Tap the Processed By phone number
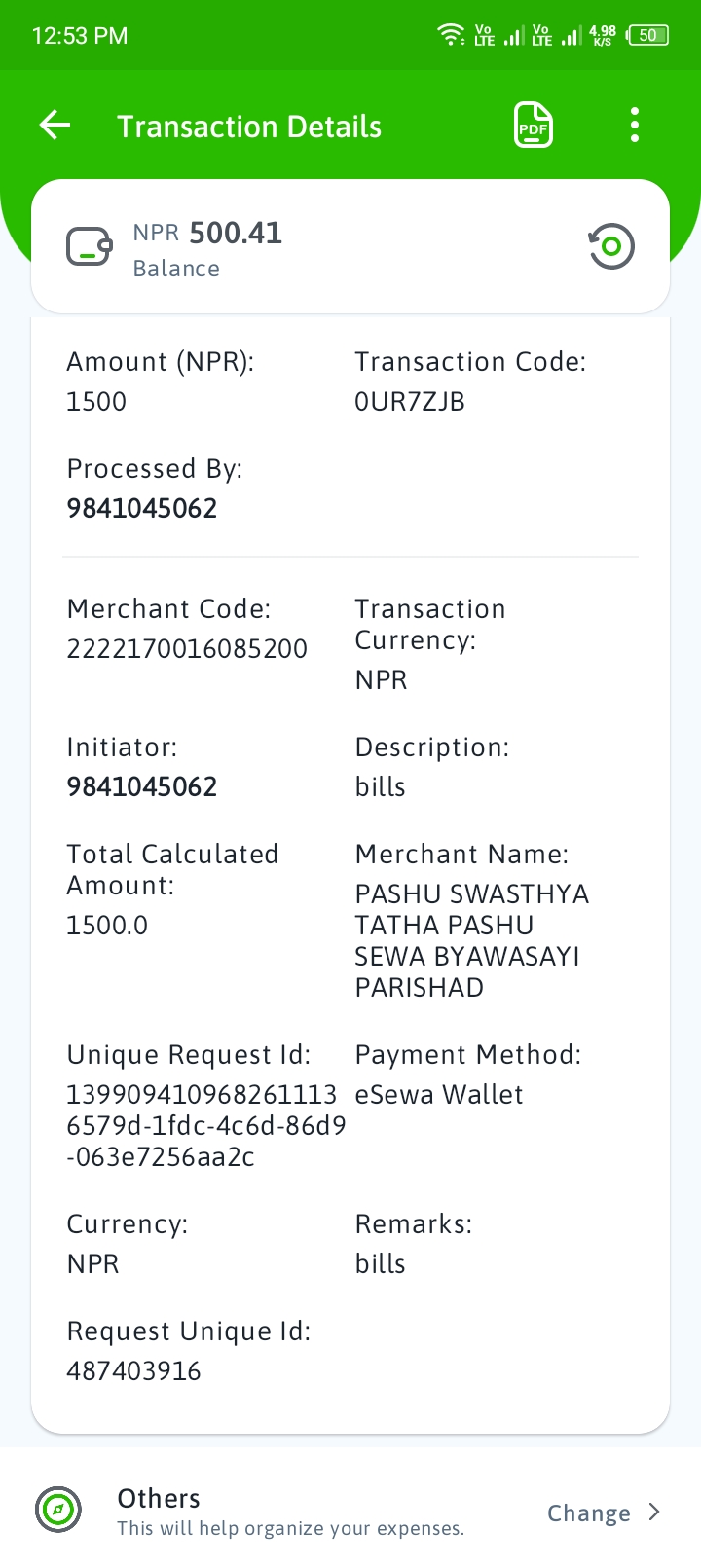The height and width of the screenshot is (1568, 701). point(142,508)
